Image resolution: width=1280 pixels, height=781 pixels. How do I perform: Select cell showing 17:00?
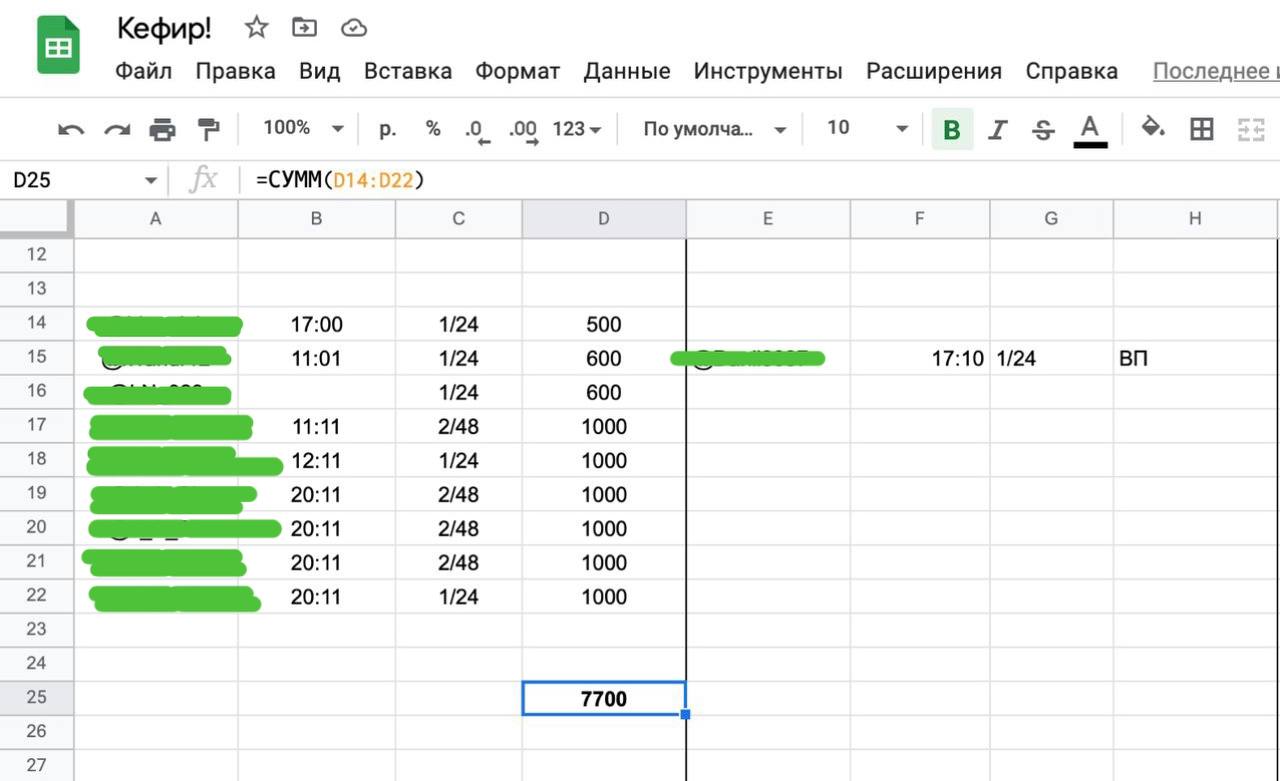(x=316, y=324)
